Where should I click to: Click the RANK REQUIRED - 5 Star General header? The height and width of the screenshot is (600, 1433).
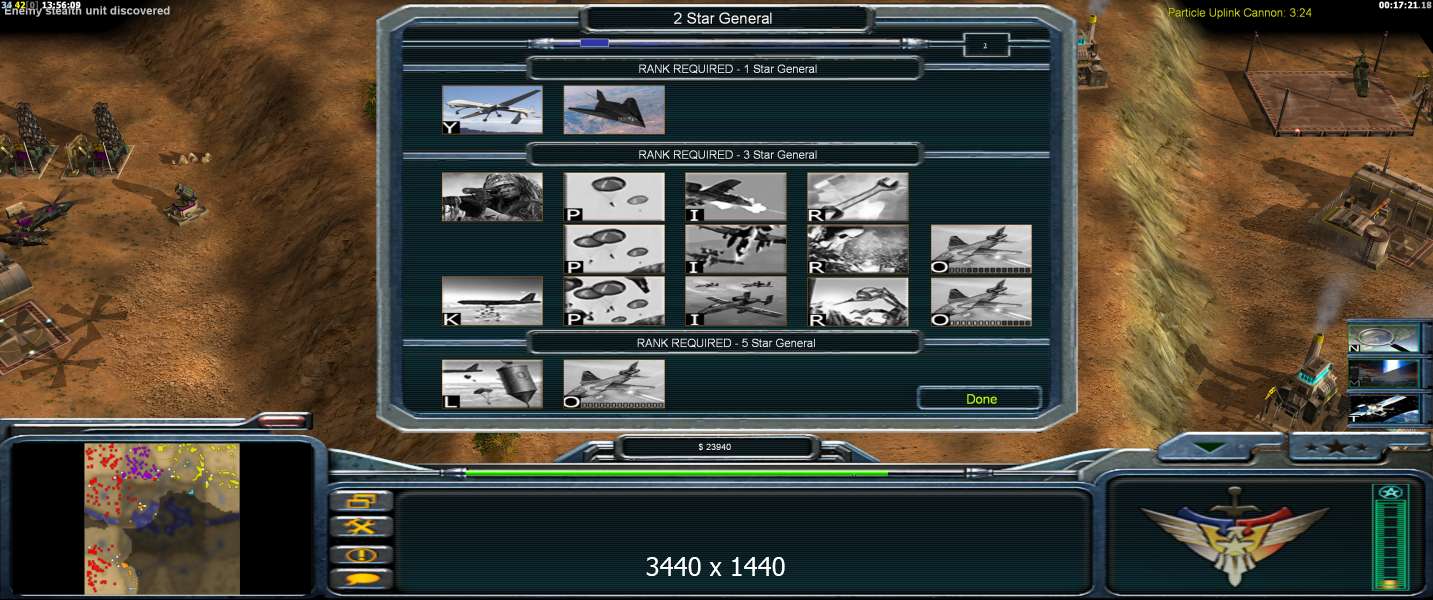[x=727, y=343]
